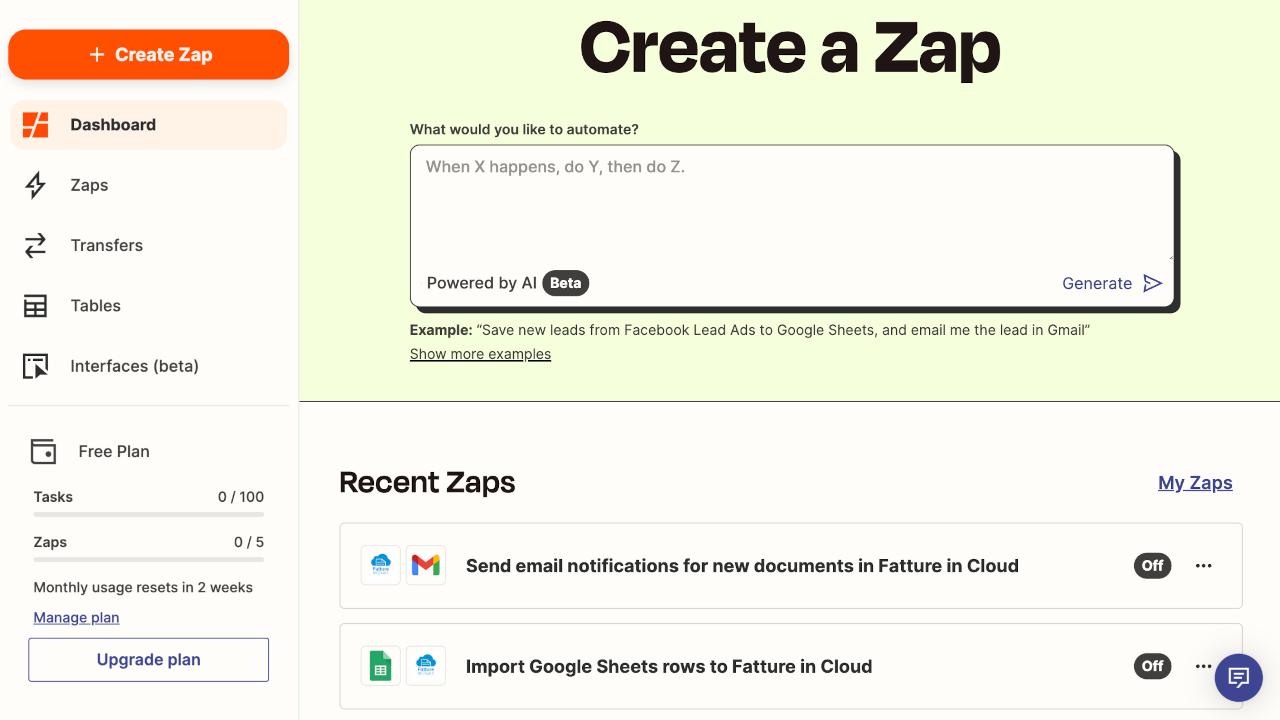Open the chat support bubble icon
The image size is (1280, 720).
coord(1239,677)
